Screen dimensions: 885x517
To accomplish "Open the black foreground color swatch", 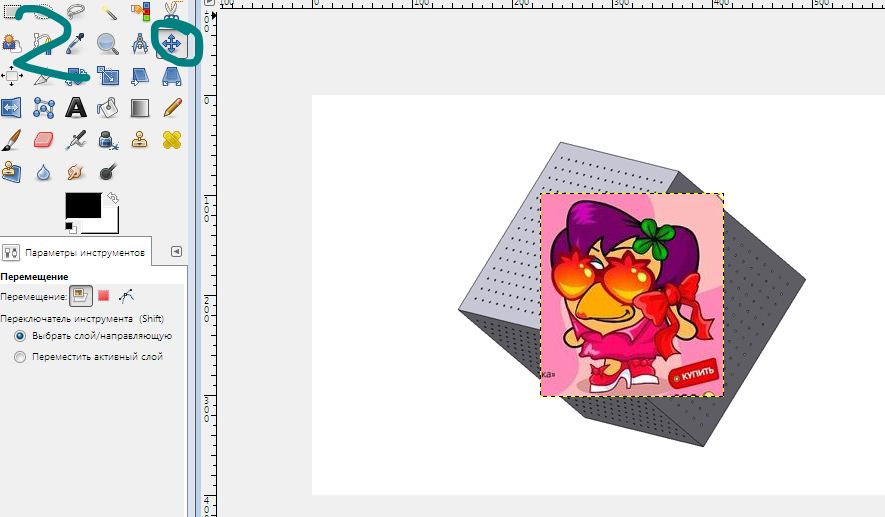I will pyautogui.click(x=83, y=205).
